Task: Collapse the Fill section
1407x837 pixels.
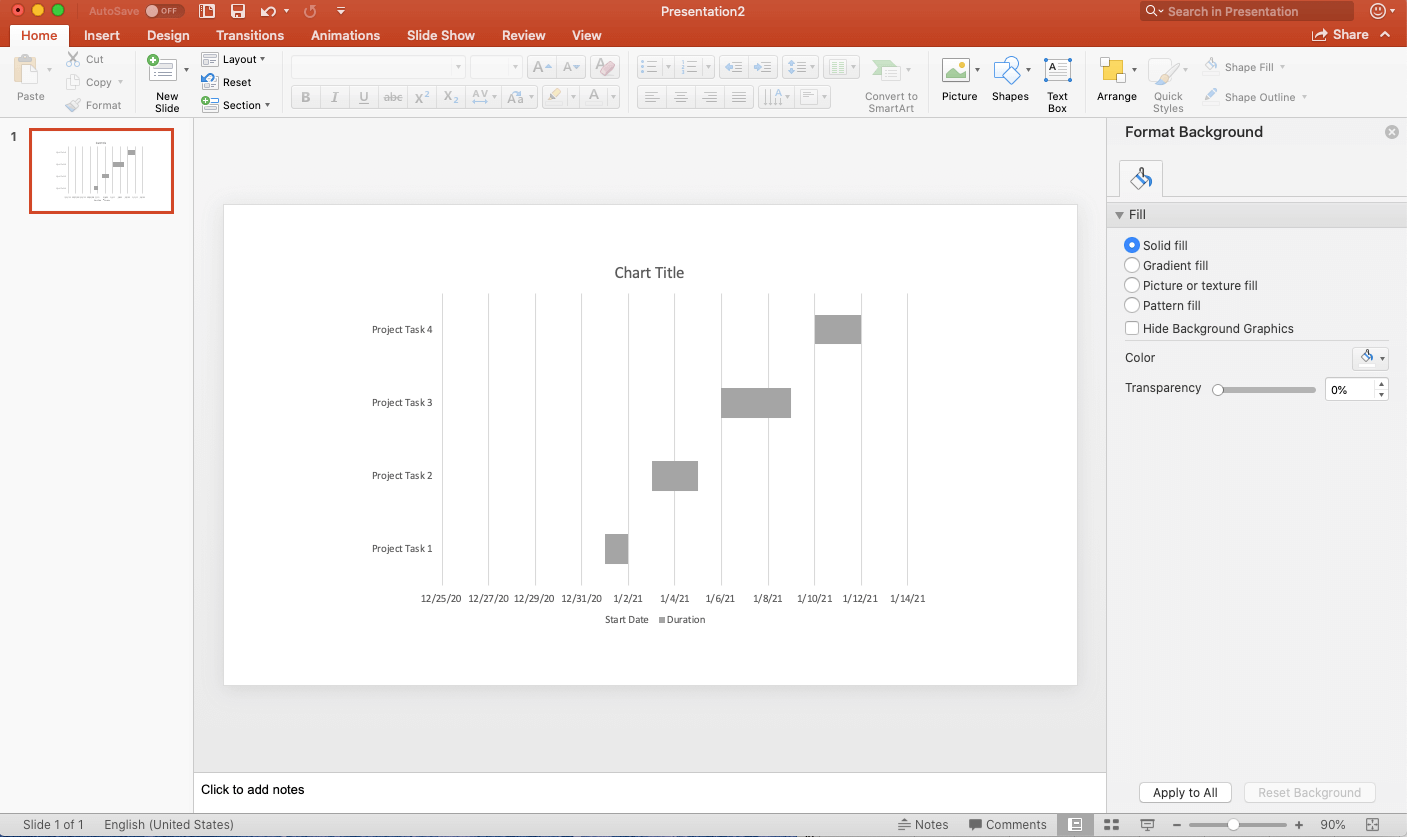Action: (1120, 215)
